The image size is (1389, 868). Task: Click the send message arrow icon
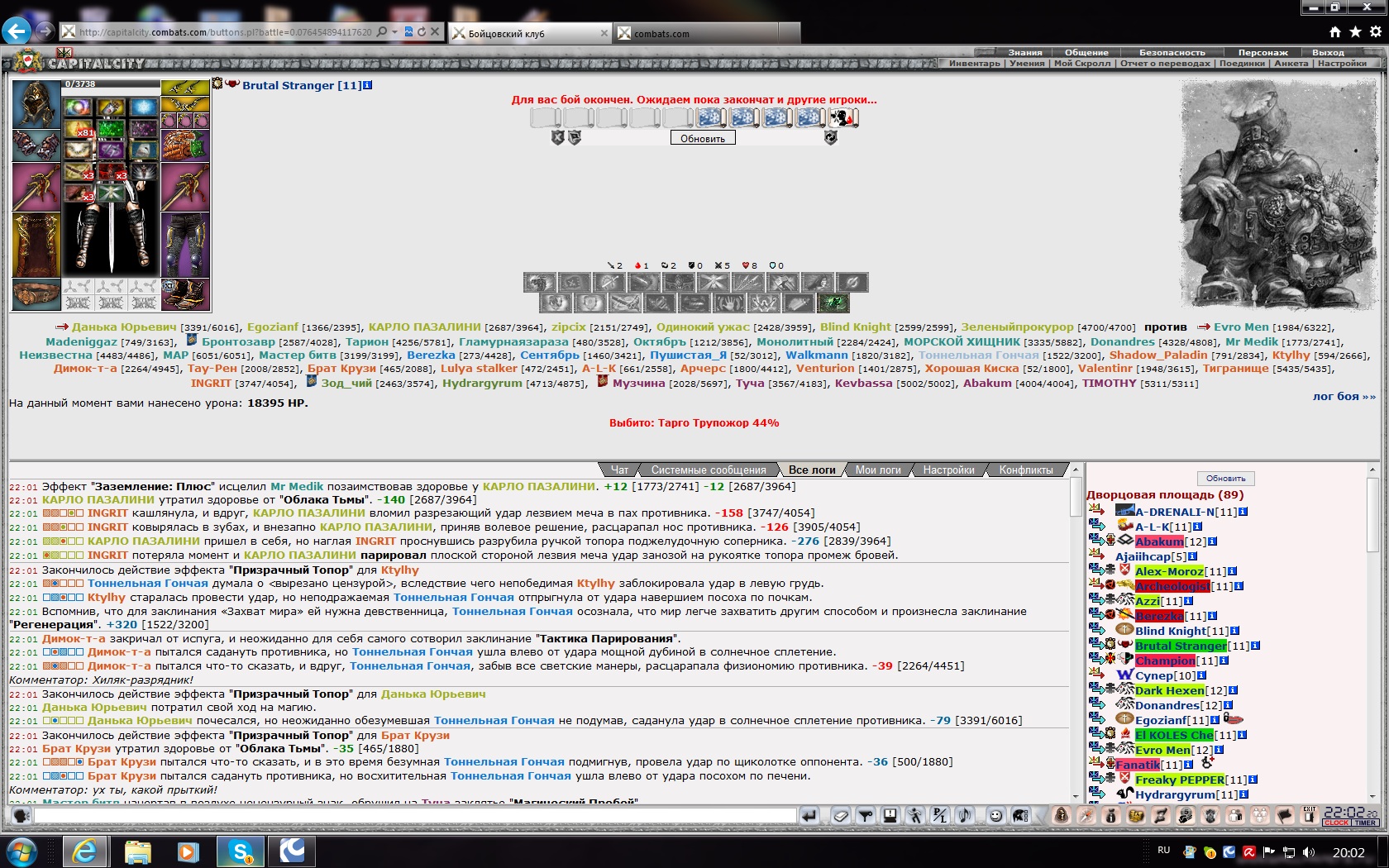(x=809, y=816)
